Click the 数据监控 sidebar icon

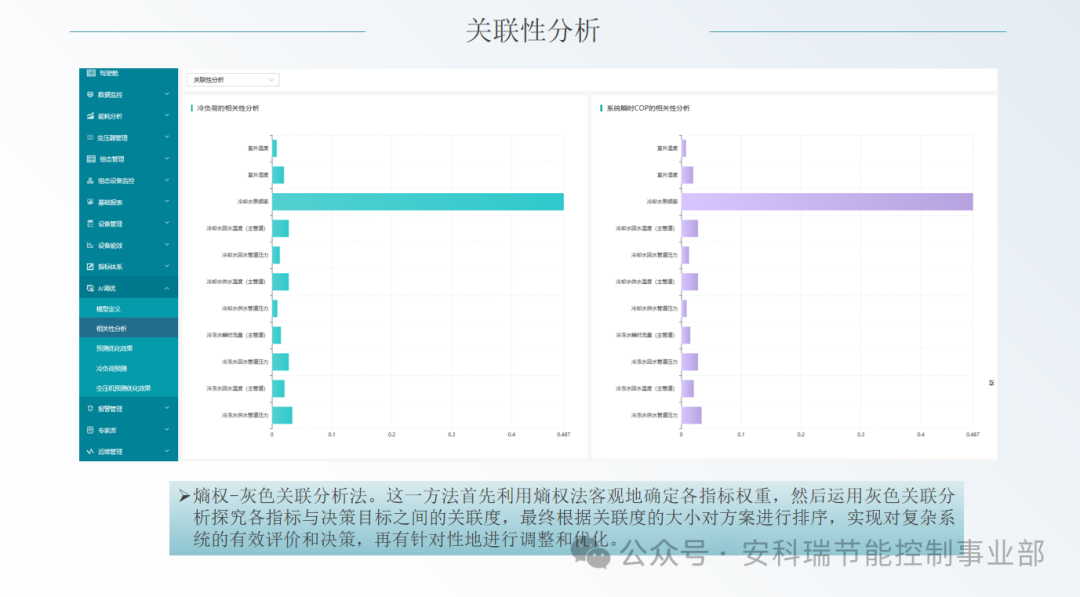pyautogui.click(x=90, y=94)
